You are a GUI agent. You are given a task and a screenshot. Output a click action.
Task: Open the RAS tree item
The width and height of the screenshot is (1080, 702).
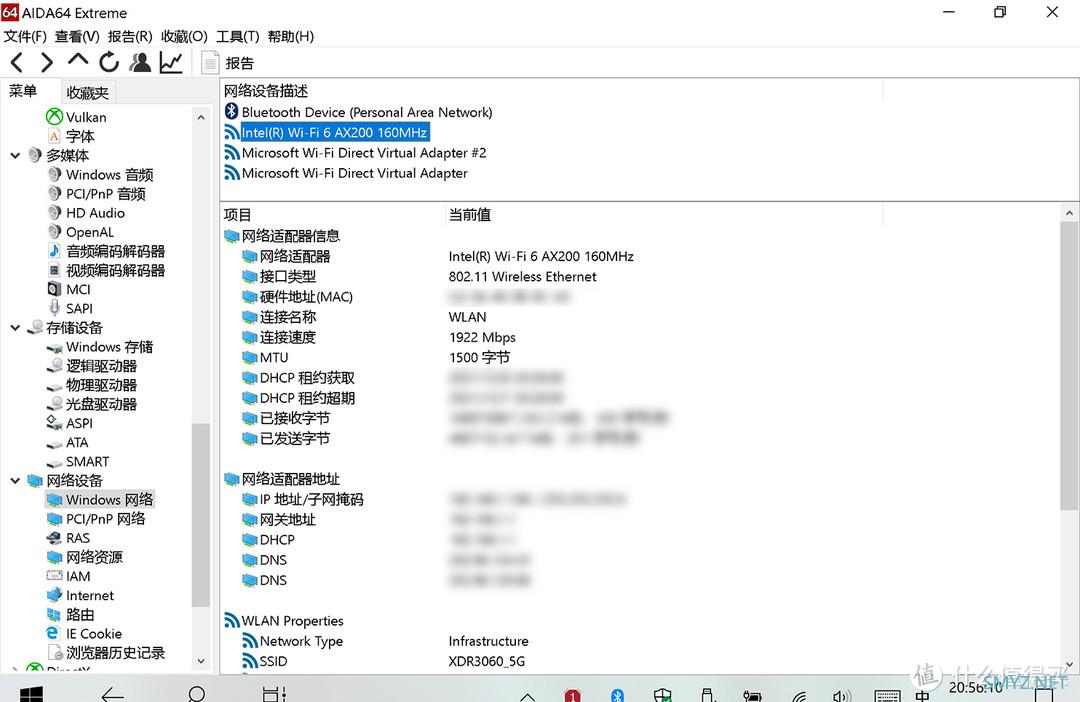tap(78, 538)
